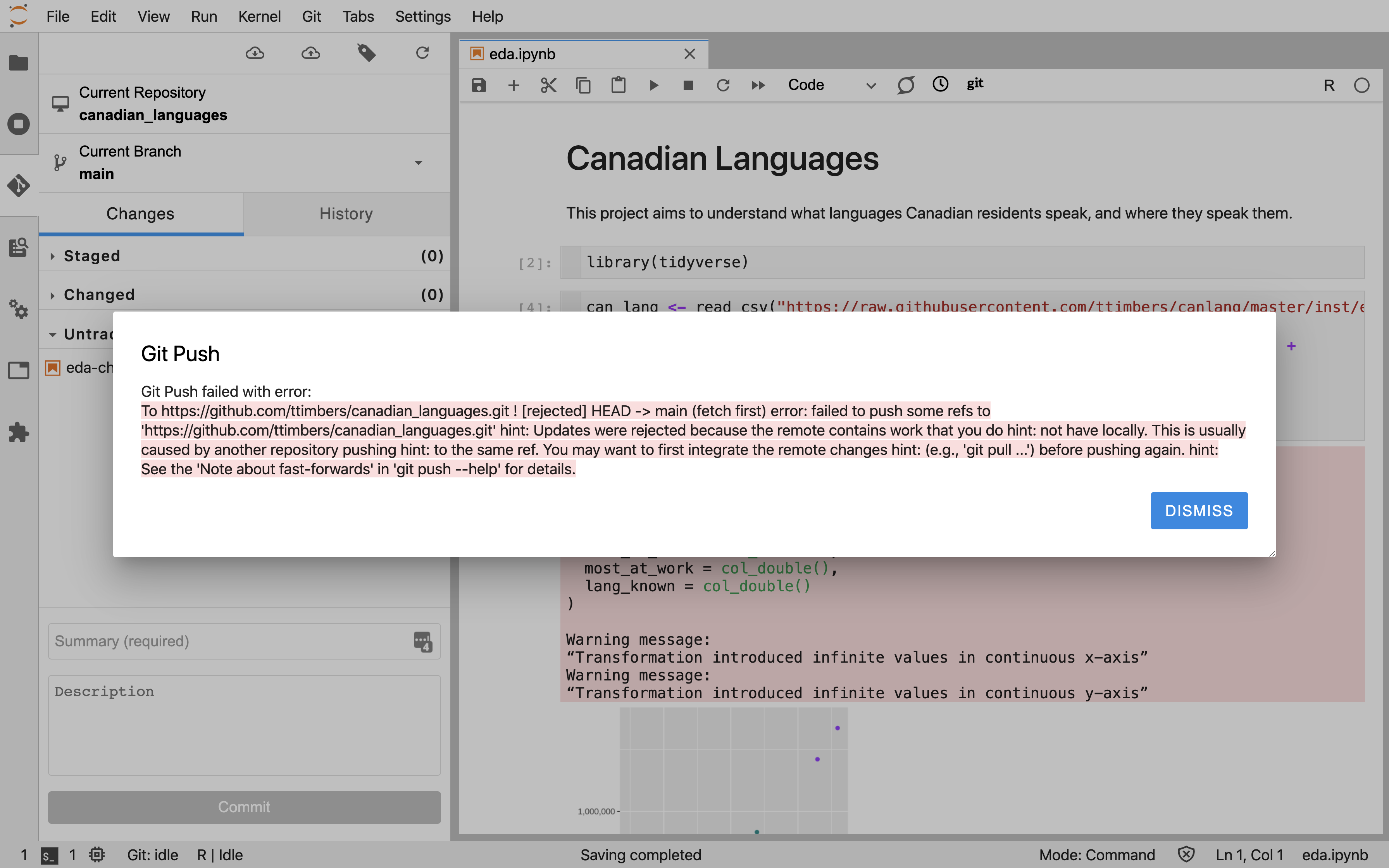Dismiss the Git Push error dialog
The image size is (1389, 868).
coord(1198,510)
